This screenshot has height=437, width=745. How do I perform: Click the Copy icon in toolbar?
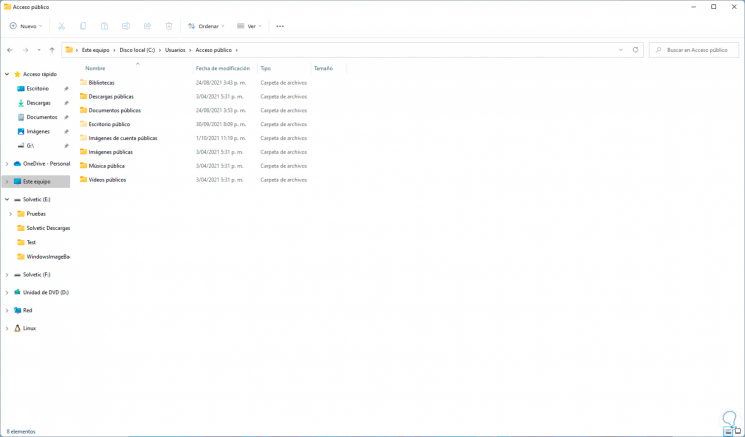point(83,26)
